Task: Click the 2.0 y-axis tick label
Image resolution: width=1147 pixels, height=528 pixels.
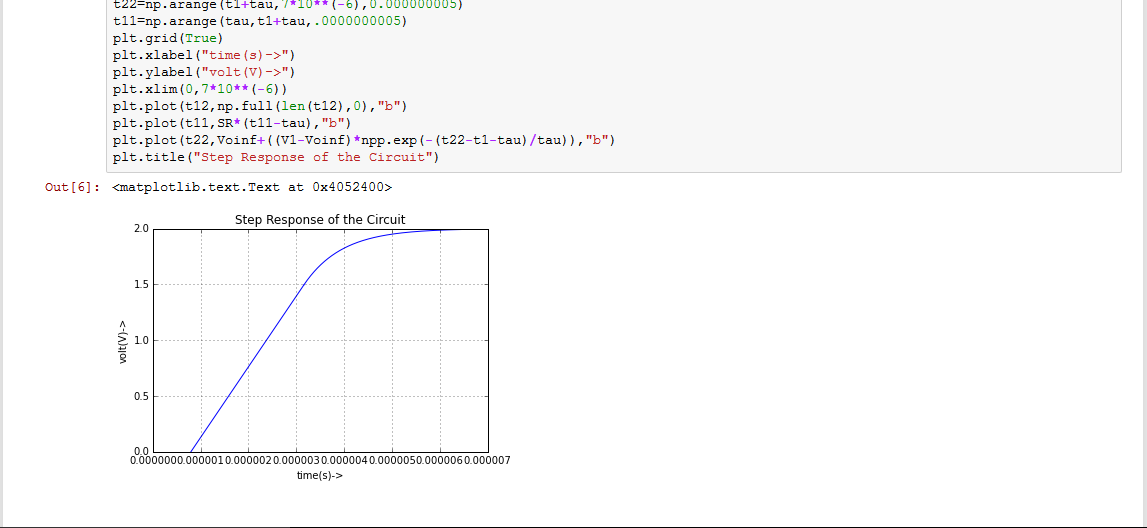Action: click(142, 230)
